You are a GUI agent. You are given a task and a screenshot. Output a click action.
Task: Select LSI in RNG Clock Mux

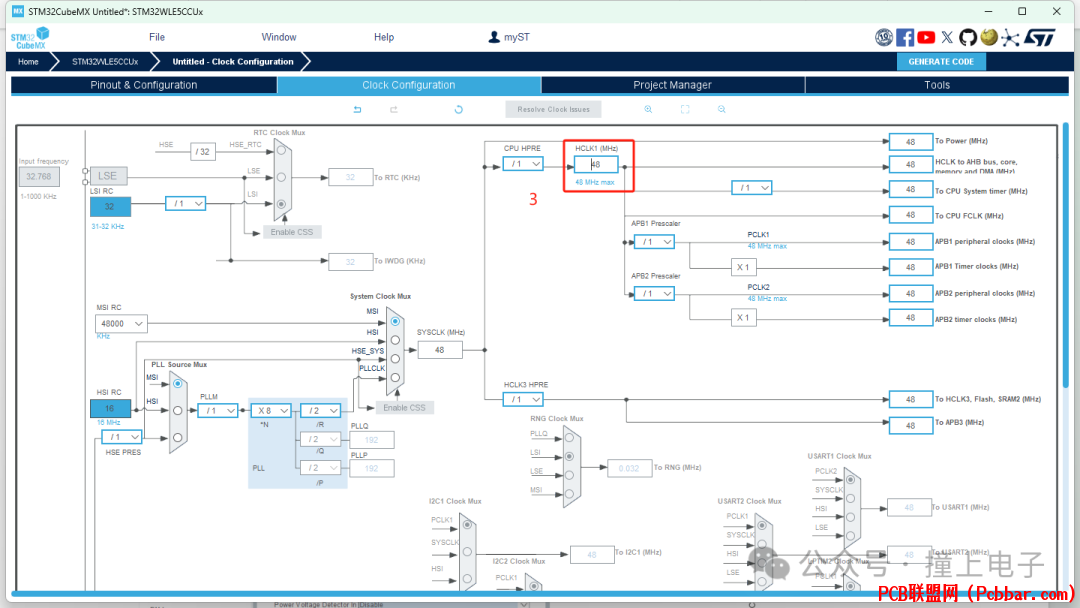click(x=570, y=457)
